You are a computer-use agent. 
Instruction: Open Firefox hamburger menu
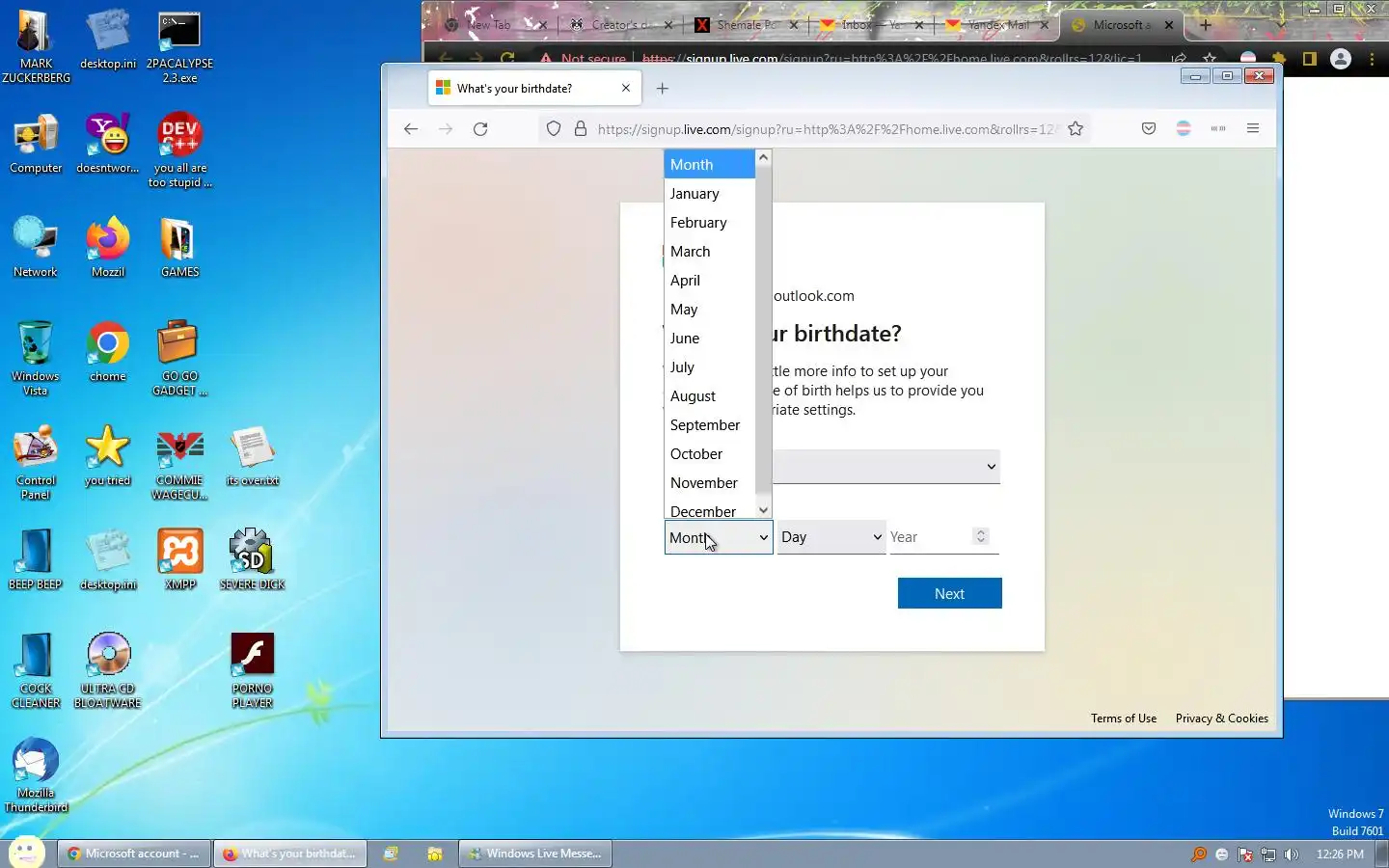pyautogui.click(x=1253, y=128)
